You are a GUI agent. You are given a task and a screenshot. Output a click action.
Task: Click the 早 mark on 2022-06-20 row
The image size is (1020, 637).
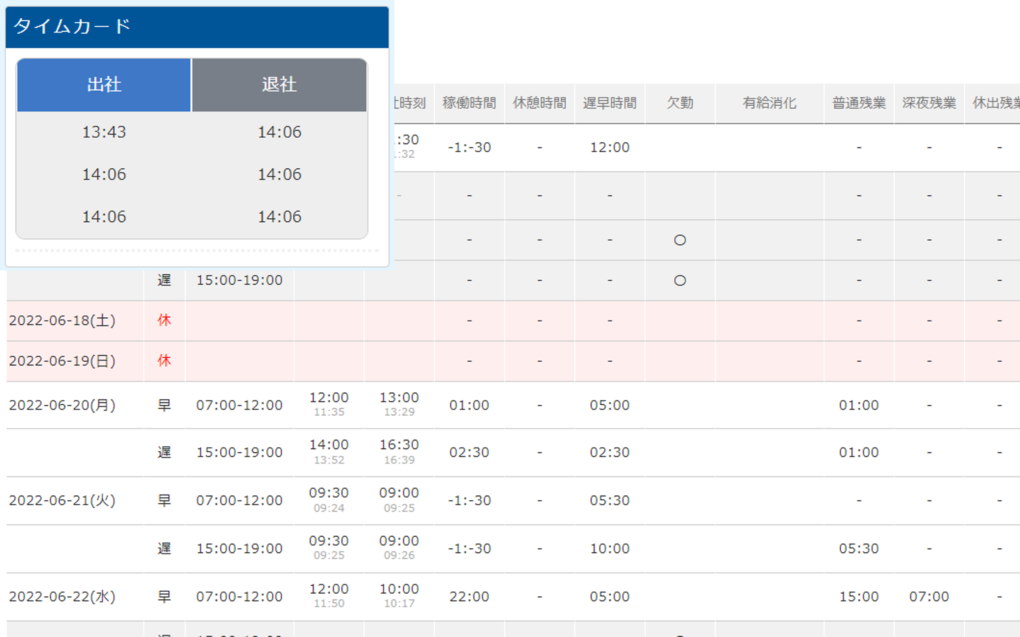click(x=164, y=405)
